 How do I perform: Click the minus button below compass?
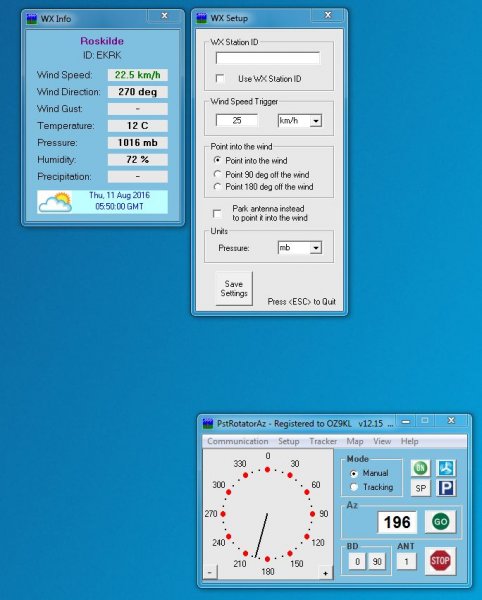(x=210, y=572)
